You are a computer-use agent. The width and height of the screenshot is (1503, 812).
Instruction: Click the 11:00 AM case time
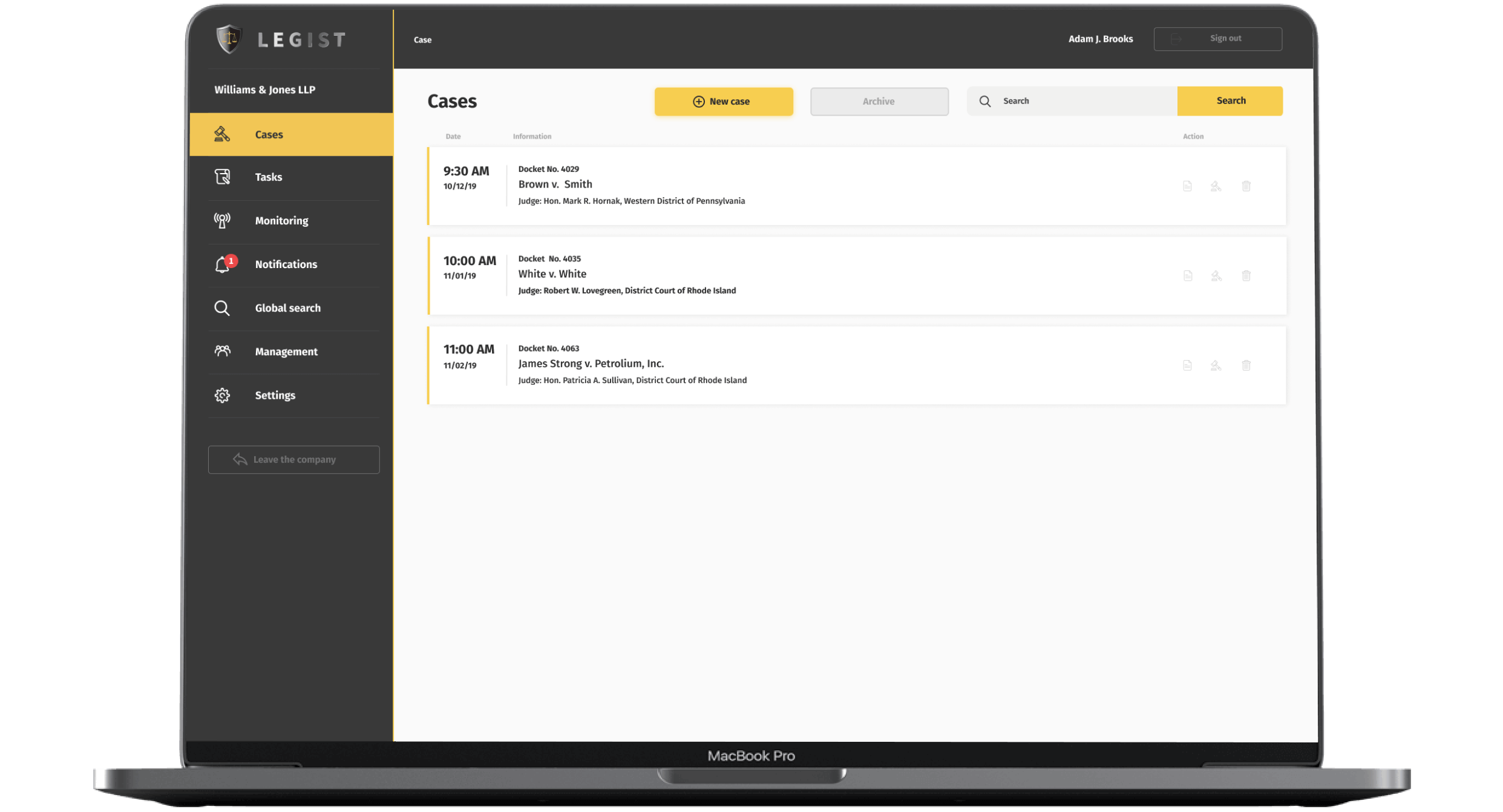[468, 349]
